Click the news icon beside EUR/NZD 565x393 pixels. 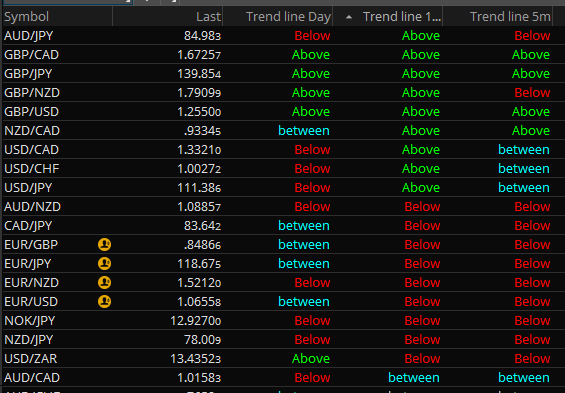click(104, 282)
